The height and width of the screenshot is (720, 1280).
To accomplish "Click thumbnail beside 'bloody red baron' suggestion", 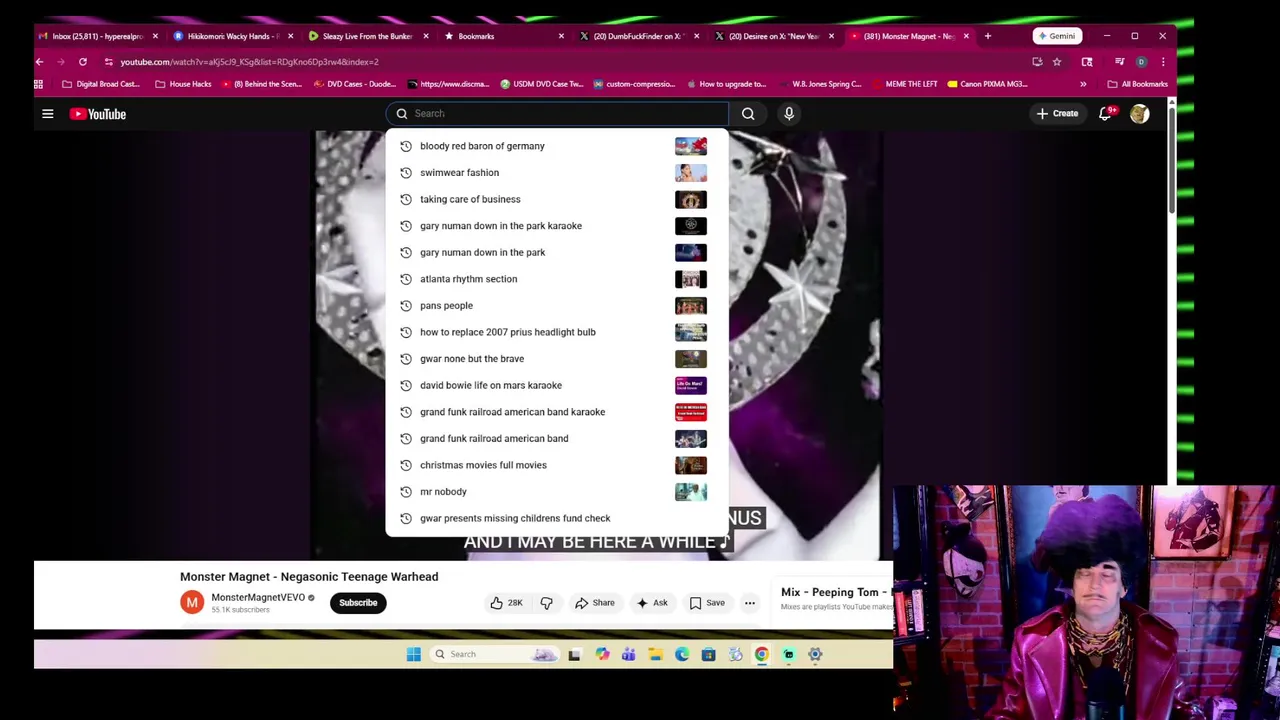I will pos(691,146).
